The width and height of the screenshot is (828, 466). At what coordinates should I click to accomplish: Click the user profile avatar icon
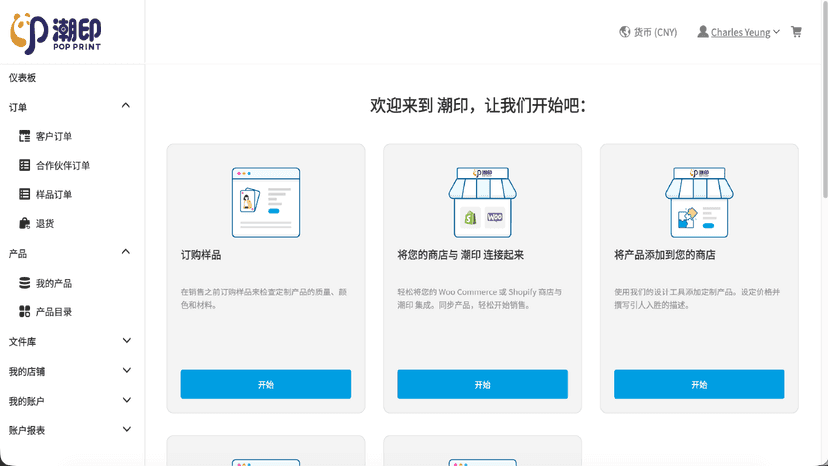coord(703,32)
